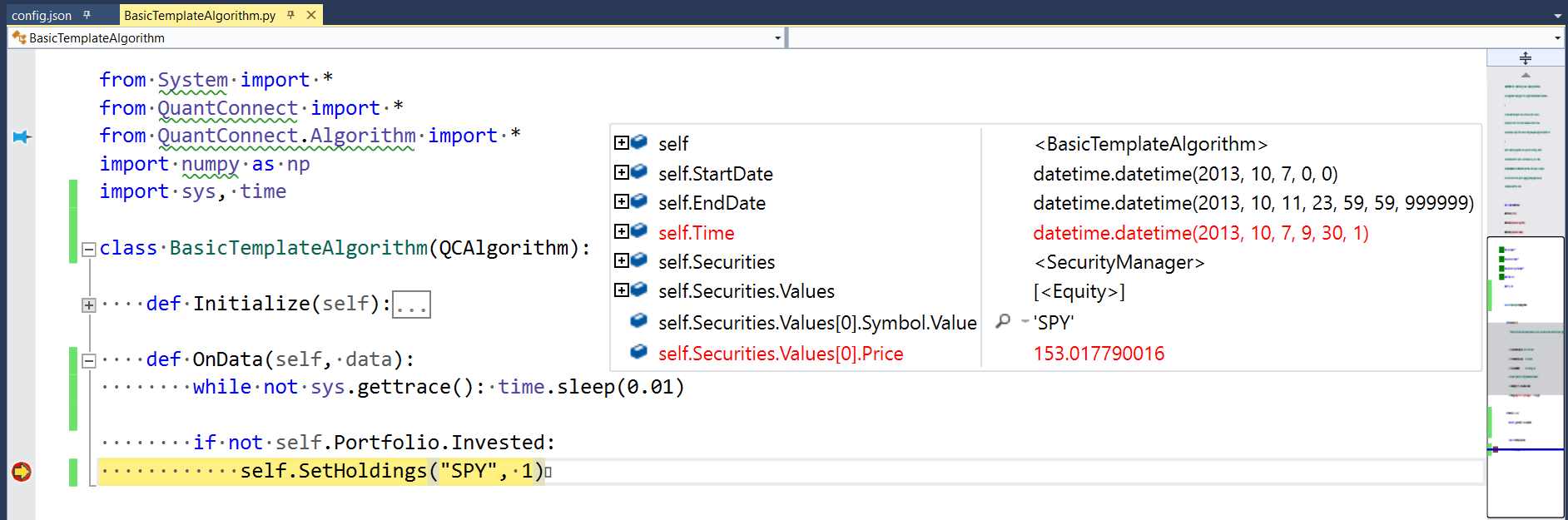The height and width of the screenshot is (520, 1568).
Task: Click the editor split window handle
Action: [x=1526, y=58]
